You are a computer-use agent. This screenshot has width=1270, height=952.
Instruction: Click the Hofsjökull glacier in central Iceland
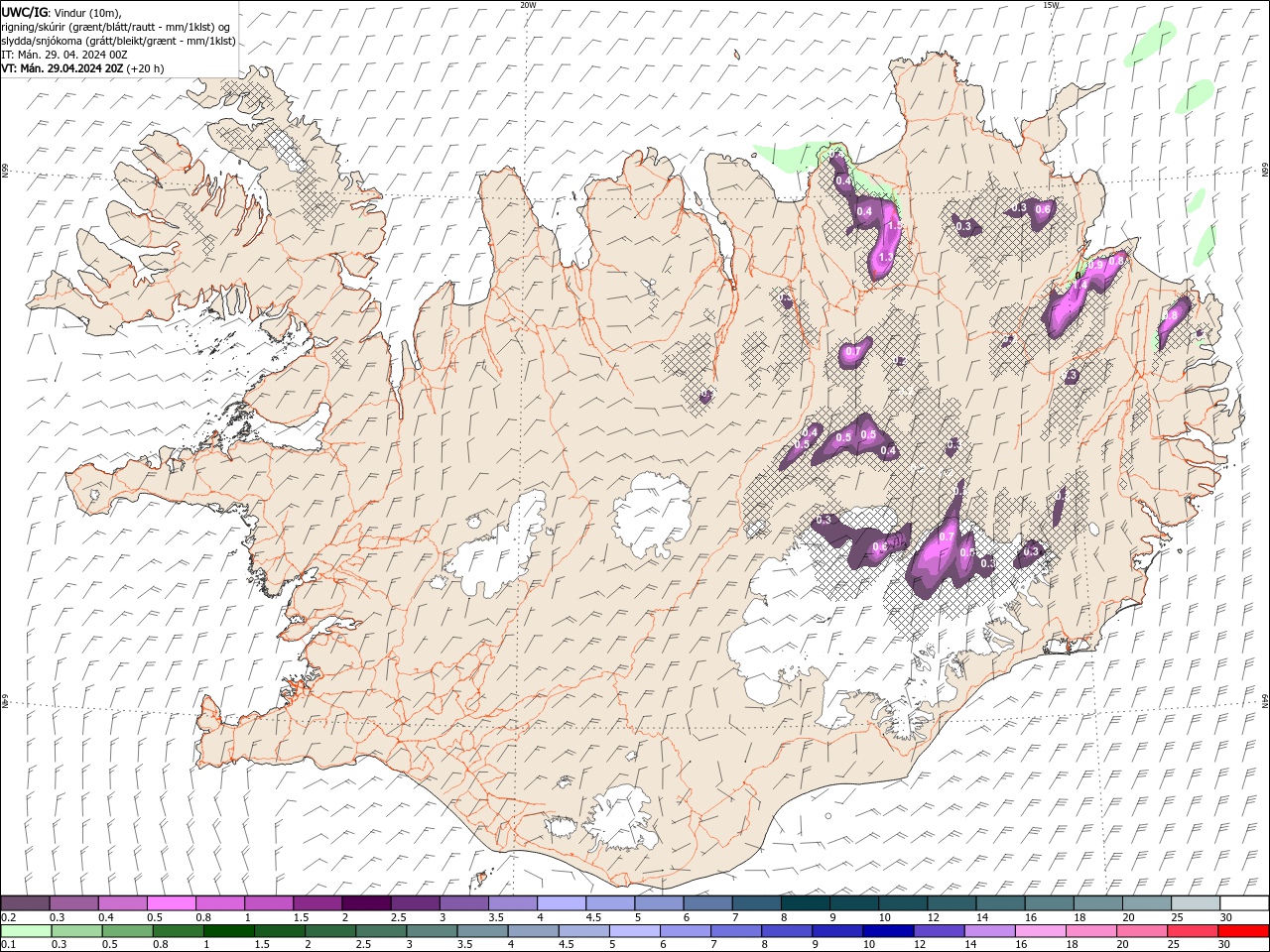pyautogui.click(x=652, y=516)
